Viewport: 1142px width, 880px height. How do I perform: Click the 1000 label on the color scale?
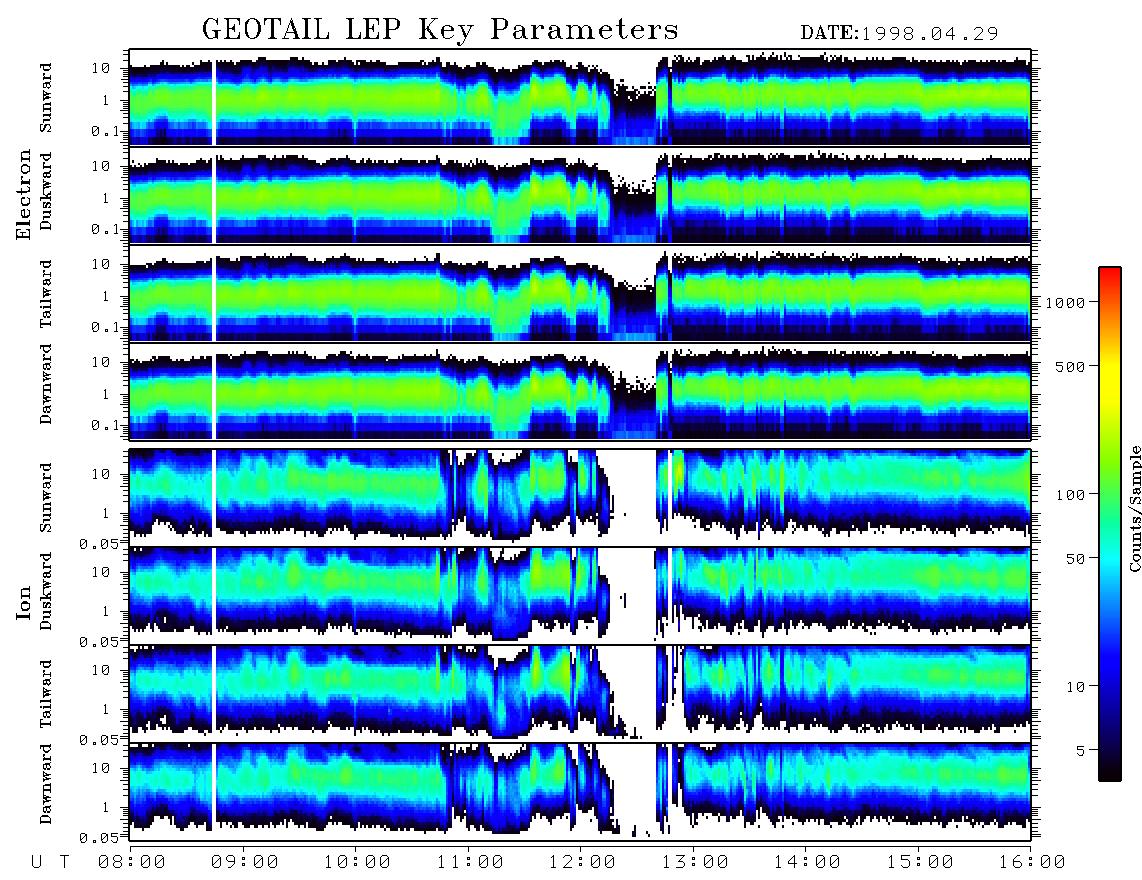point(1066,302)
